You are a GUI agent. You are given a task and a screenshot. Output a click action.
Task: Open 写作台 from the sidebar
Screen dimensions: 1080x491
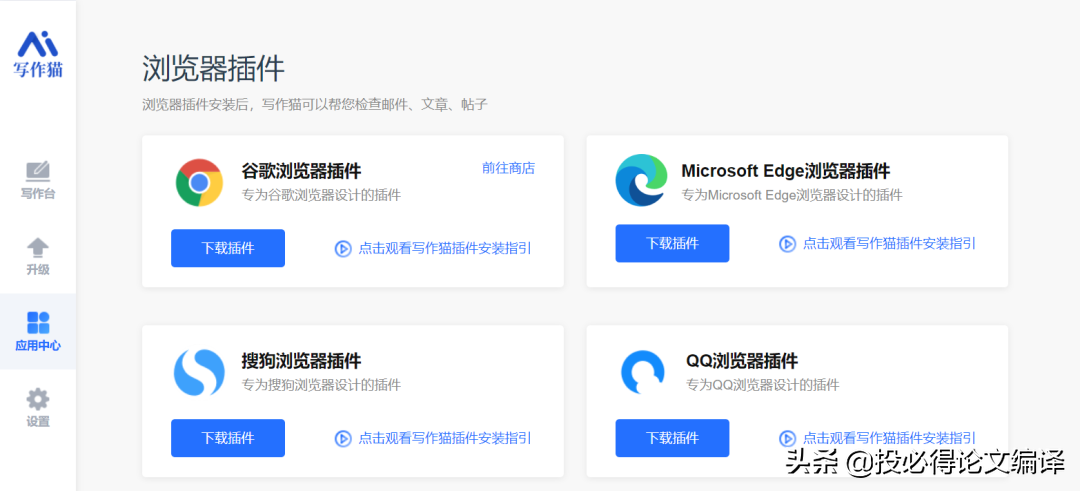click(38, 180)
